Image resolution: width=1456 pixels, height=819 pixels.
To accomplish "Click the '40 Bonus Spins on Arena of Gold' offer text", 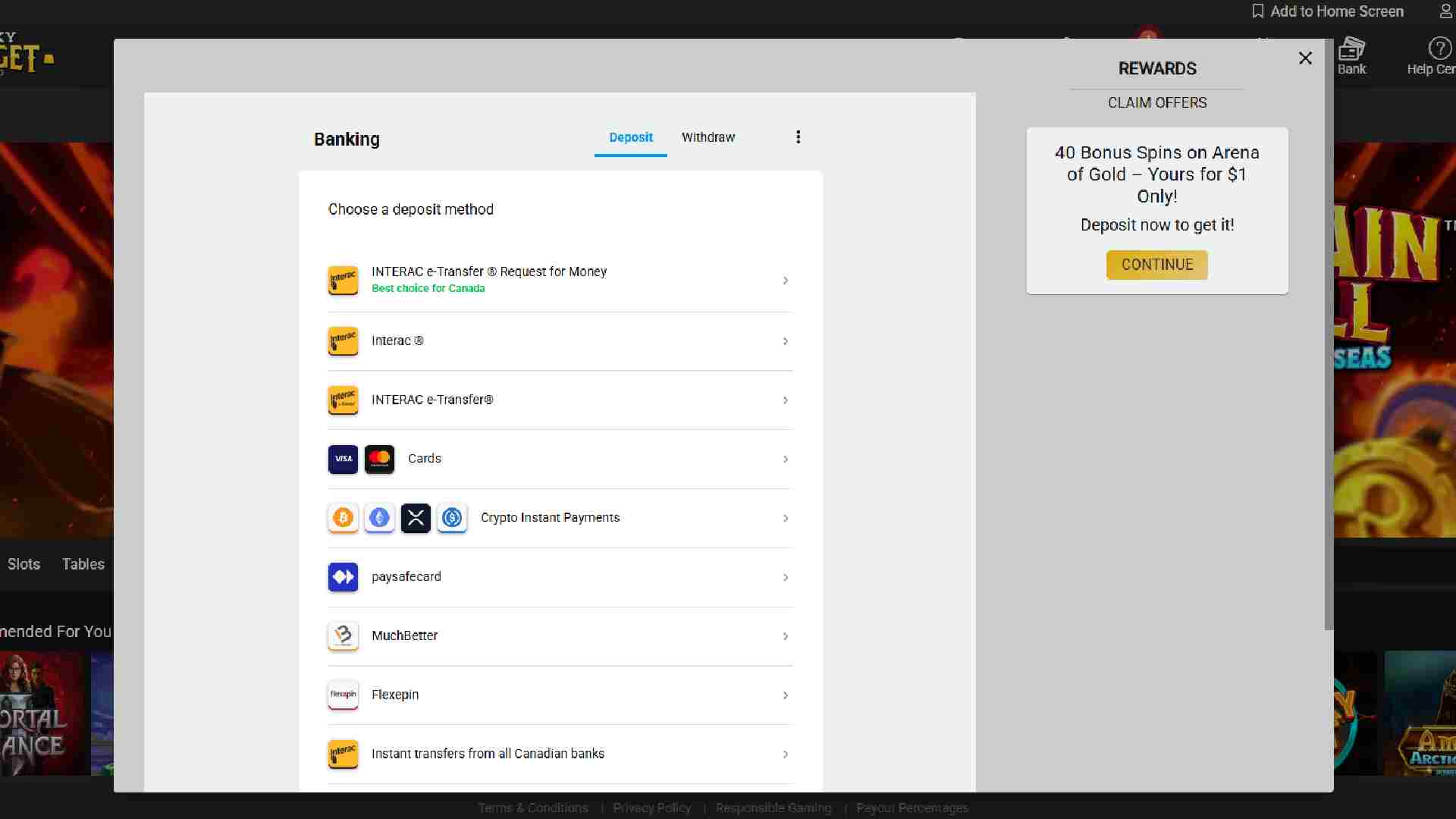I will click(x=1157, y=174).
